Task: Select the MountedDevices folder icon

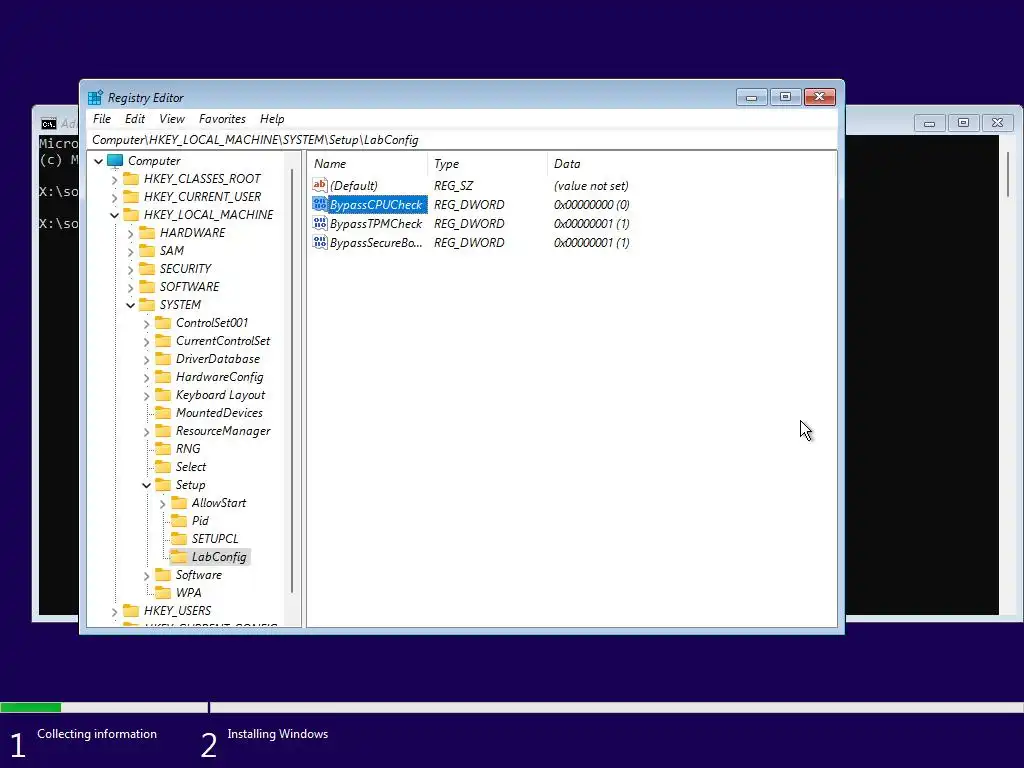Action: (x=163, y=413)
